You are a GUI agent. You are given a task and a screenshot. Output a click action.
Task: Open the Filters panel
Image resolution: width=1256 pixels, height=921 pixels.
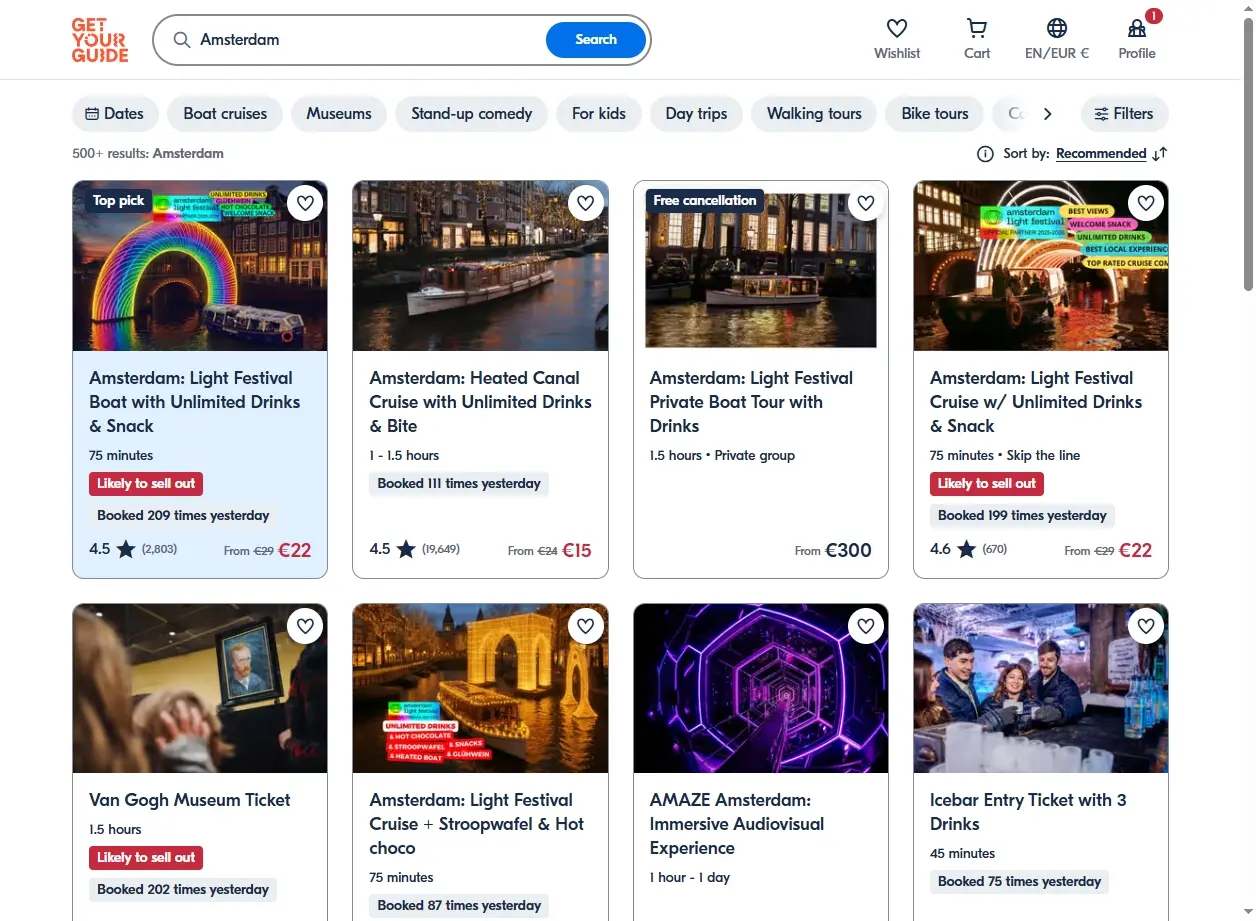tap(1124, 114)
